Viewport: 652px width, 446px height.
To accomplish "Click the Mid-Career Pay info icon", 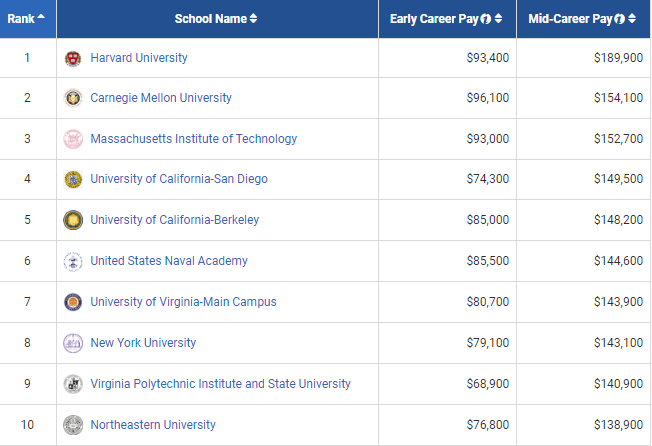I will (620, 19).
